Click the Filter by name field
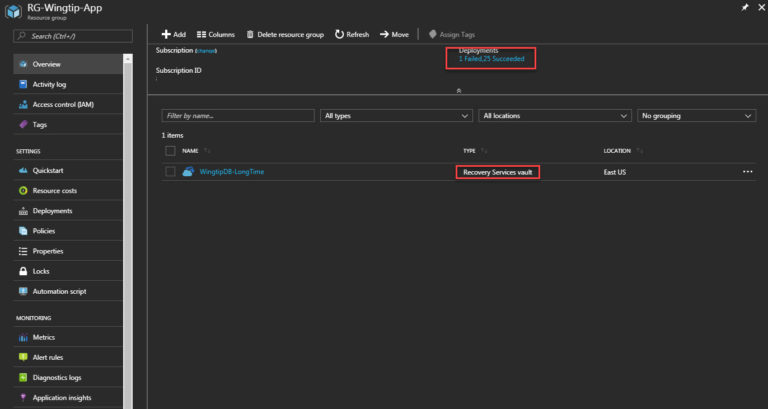This screenshot has width=768, height=409. pyautogui.click(x=238, y=116)
